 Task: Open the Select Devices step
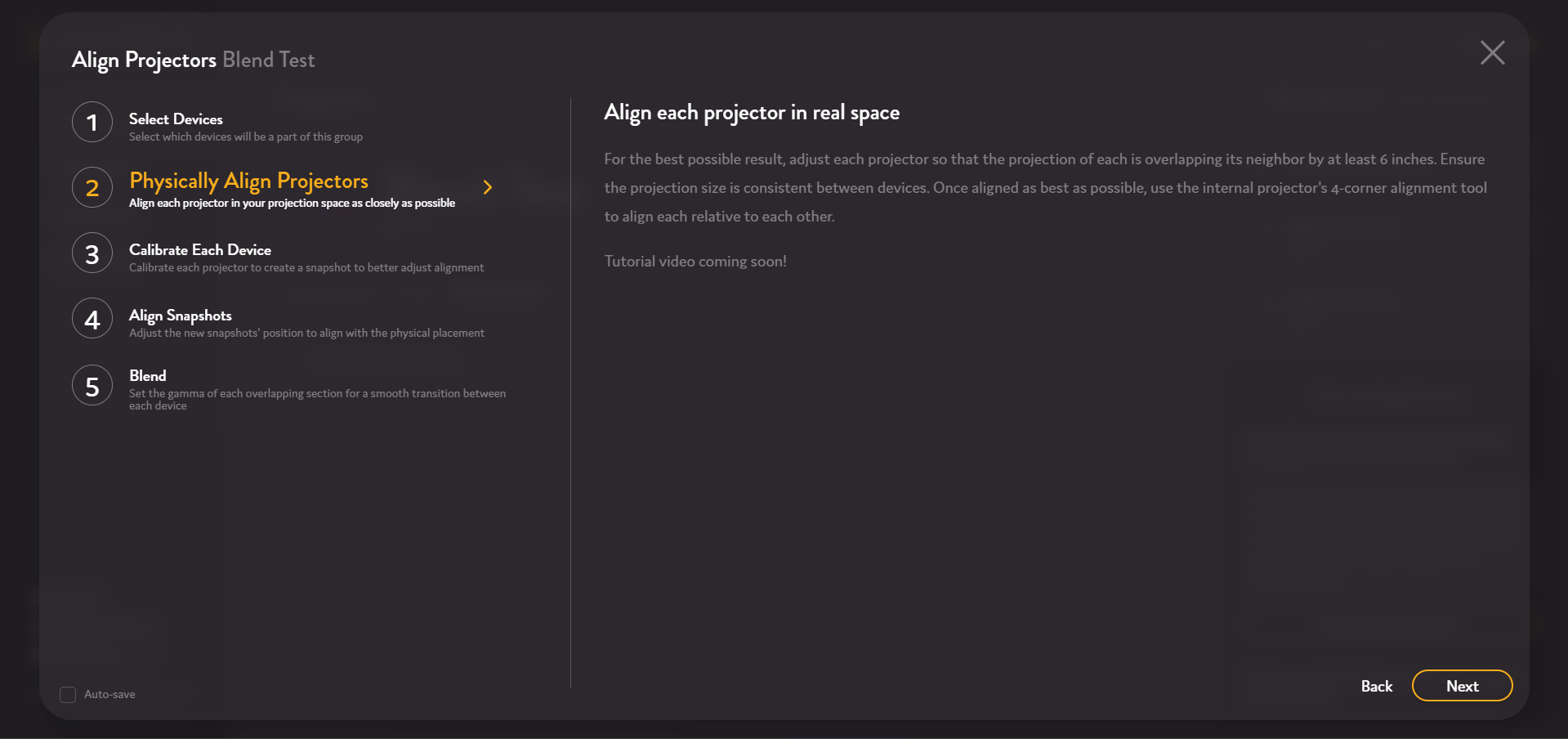[176, 119]
